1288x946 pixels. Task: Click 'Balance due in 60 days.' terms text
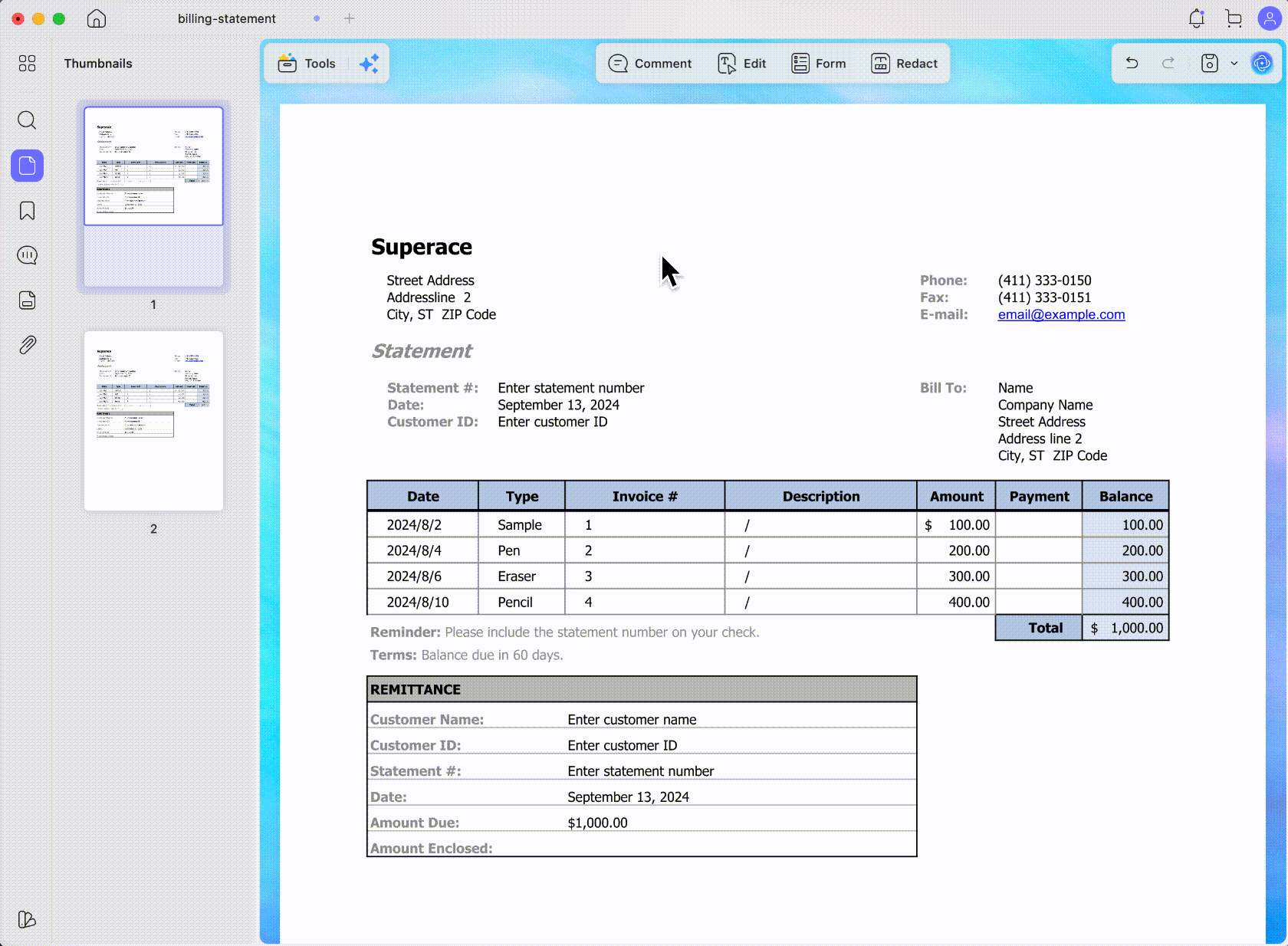tap(492, 655)
